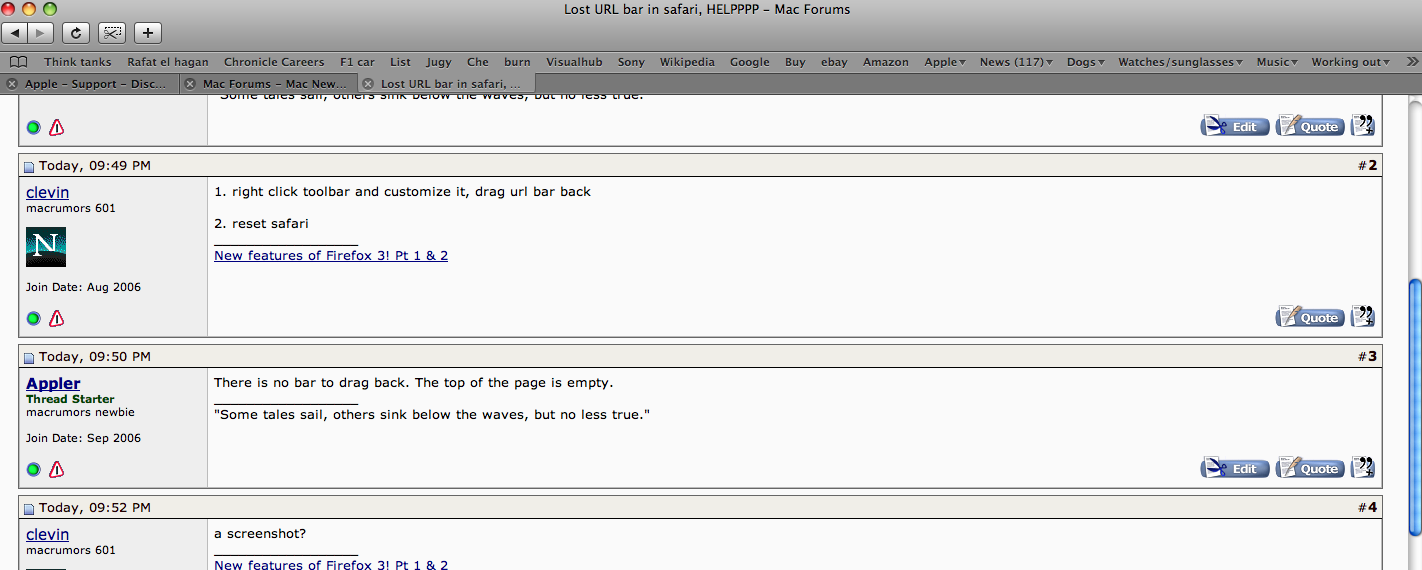This screenshot has height=570, width=1422.
Task: Report post #2 using the red warning icon
Action: click(57, 318)
